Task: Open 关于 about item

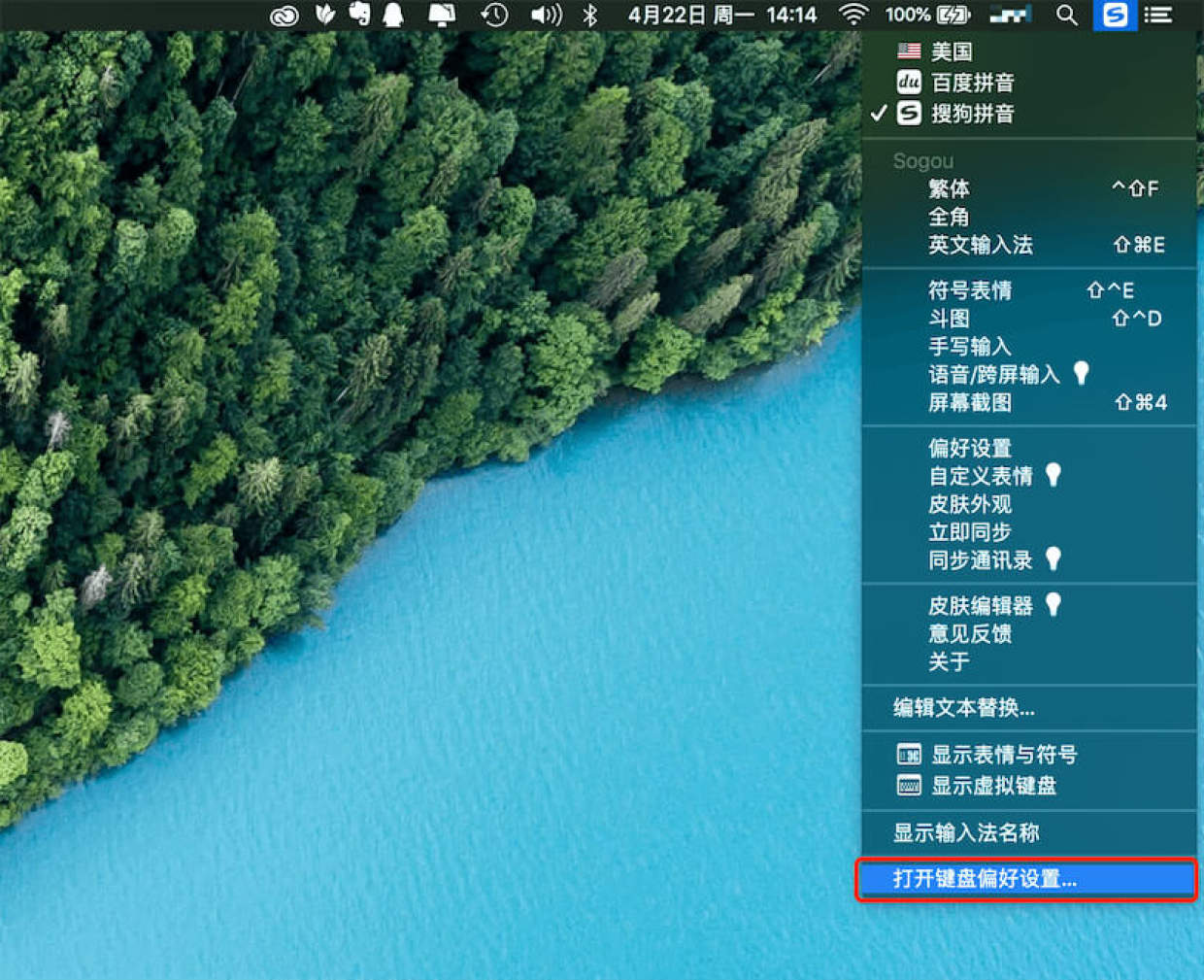Action: tap(1029, 662)
